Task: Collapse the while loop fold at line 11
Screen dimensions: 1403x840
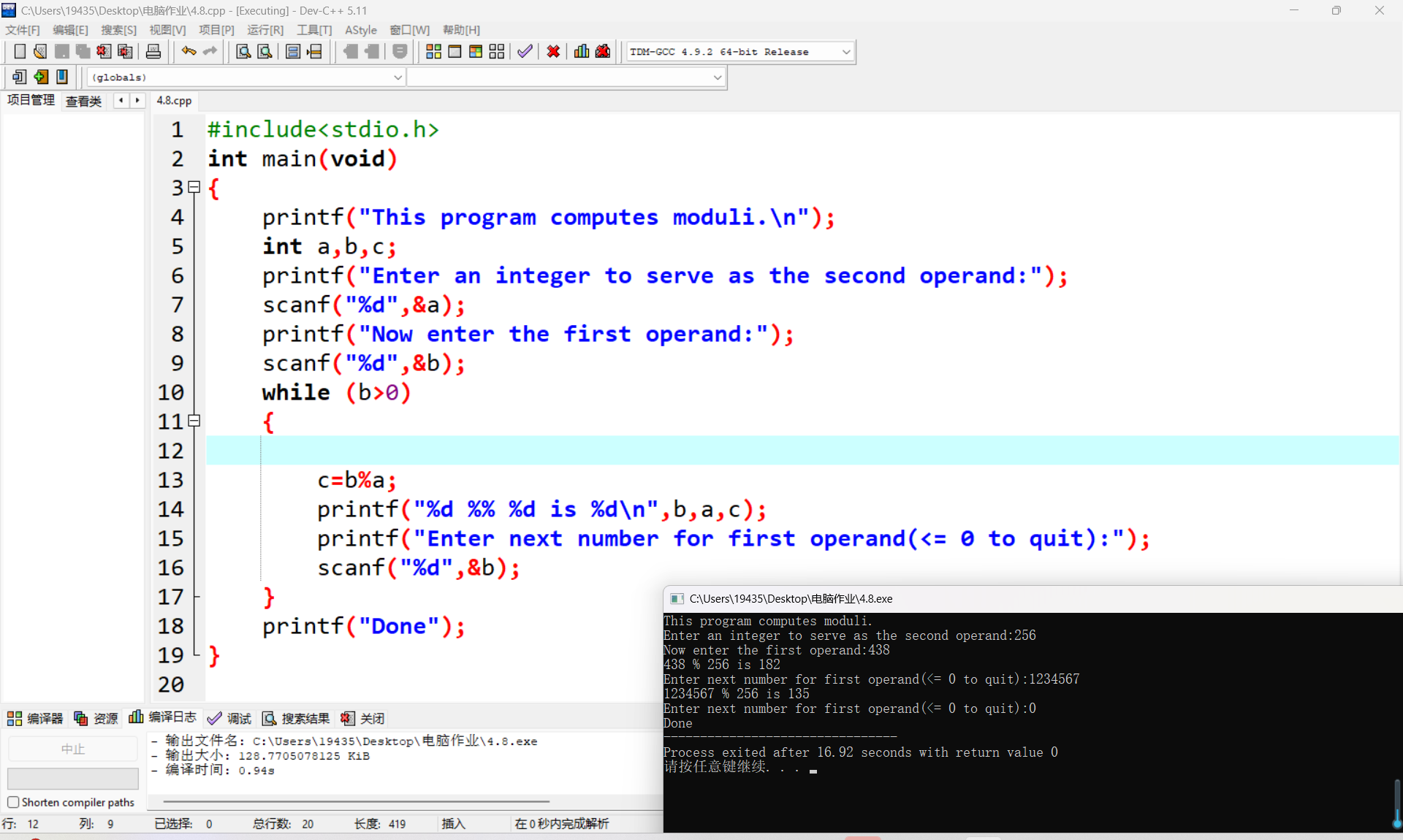Action: [x=194, y=421]
